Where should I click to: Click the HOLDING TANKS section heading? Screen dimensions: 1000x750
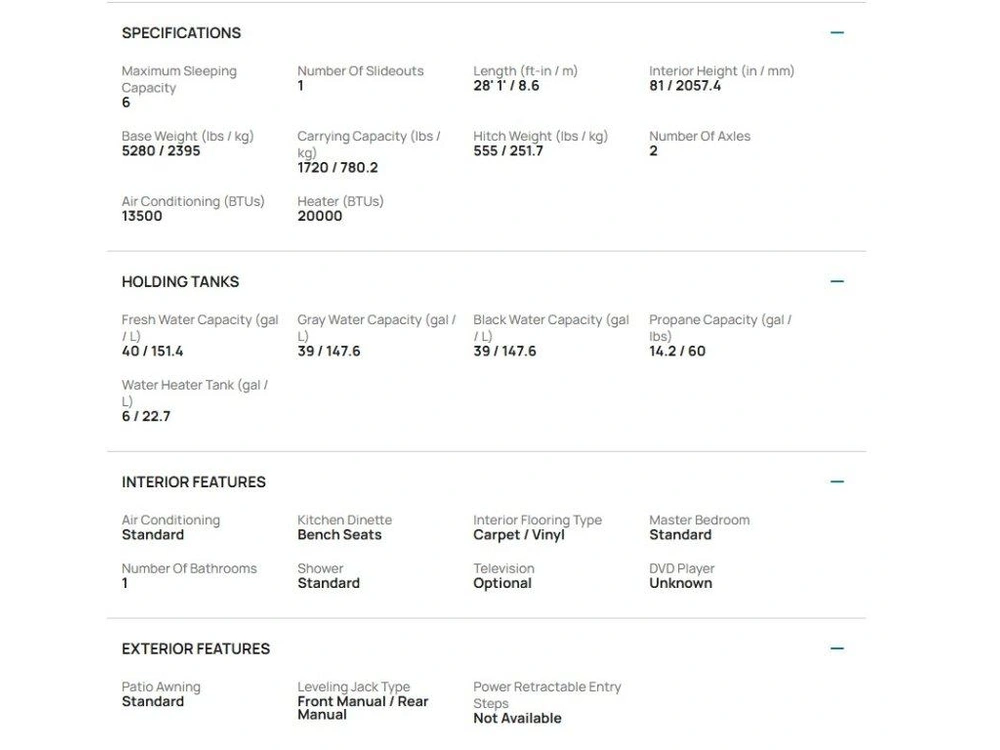[180, 282]
